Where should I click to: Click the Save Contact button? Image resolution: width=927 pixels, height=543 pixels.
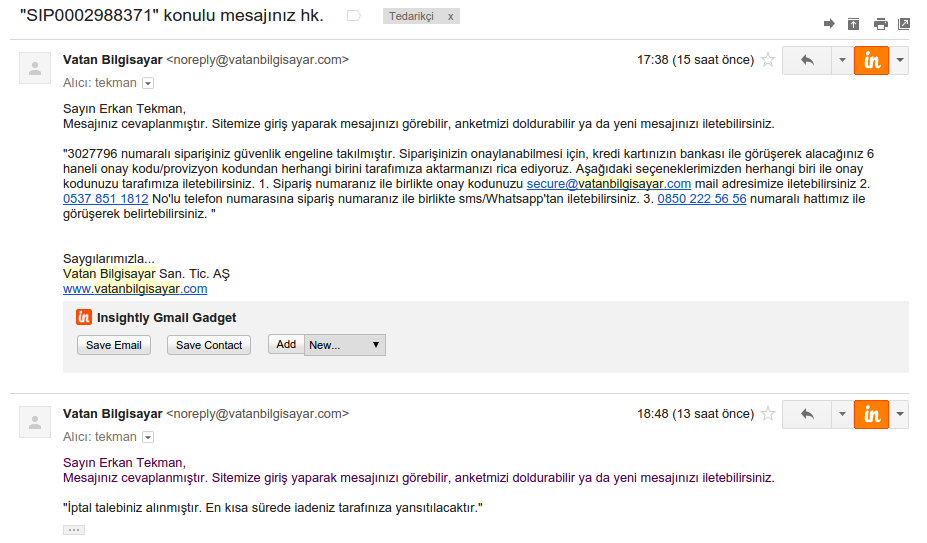coord(209,345)
